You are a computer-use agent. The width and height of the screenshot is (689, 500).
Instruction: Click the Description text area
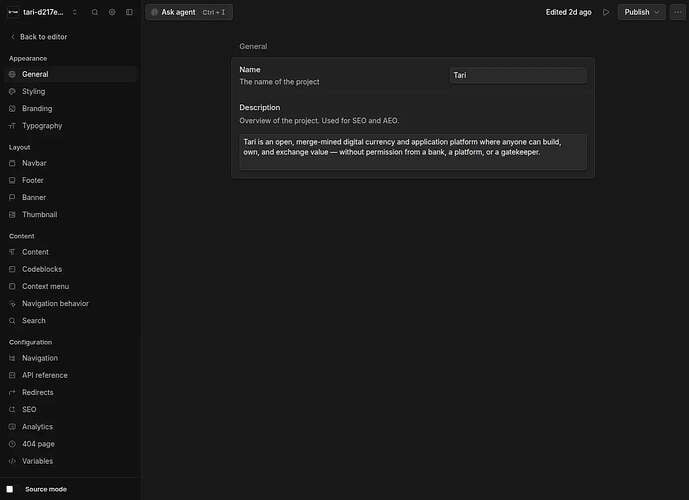(413, 152)
